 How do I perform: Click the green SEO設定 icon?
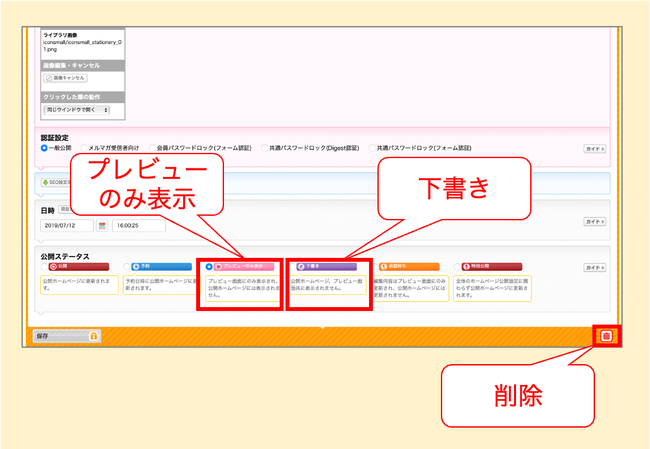click(x=44, y=182)
